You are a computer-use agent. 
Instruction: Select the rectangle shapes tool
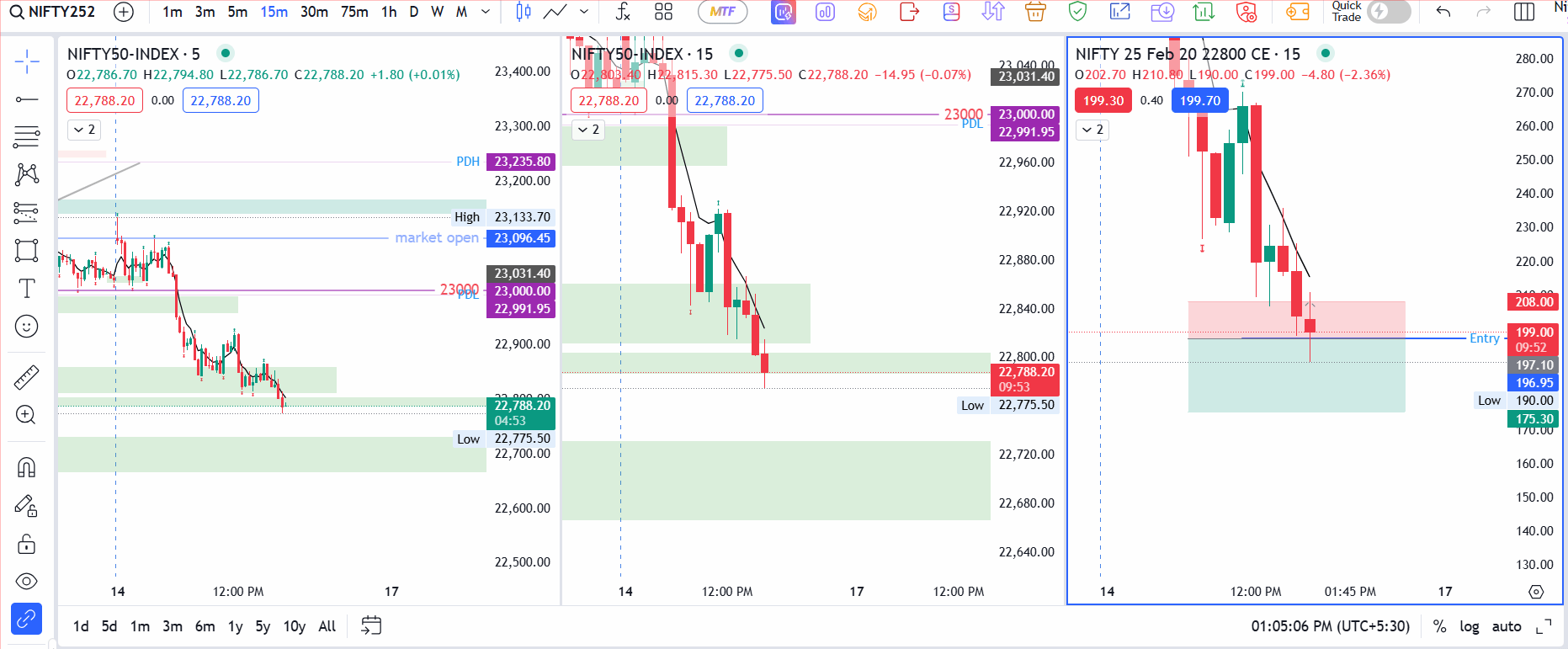point(27,250)
